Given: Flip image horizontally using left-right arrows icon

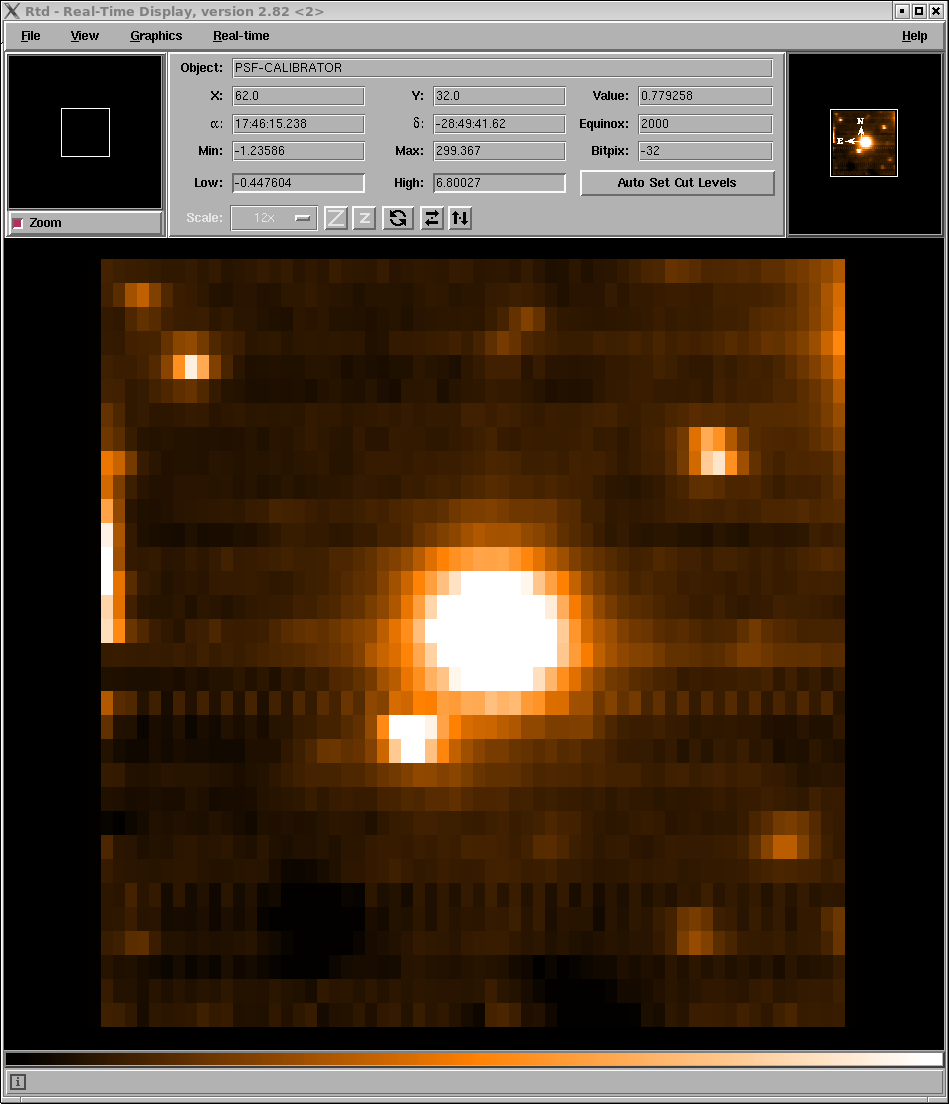Looking at the screenshot, I should (431, 218).
